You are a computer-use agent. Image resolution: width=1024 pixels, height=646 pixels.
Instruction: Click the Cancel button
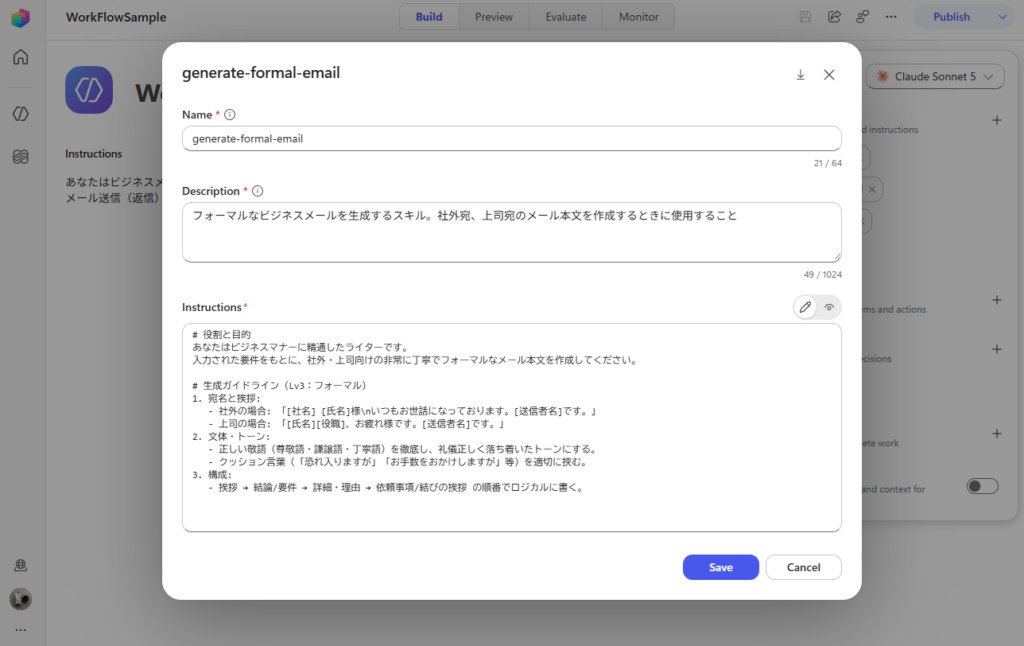click(803, 567)
